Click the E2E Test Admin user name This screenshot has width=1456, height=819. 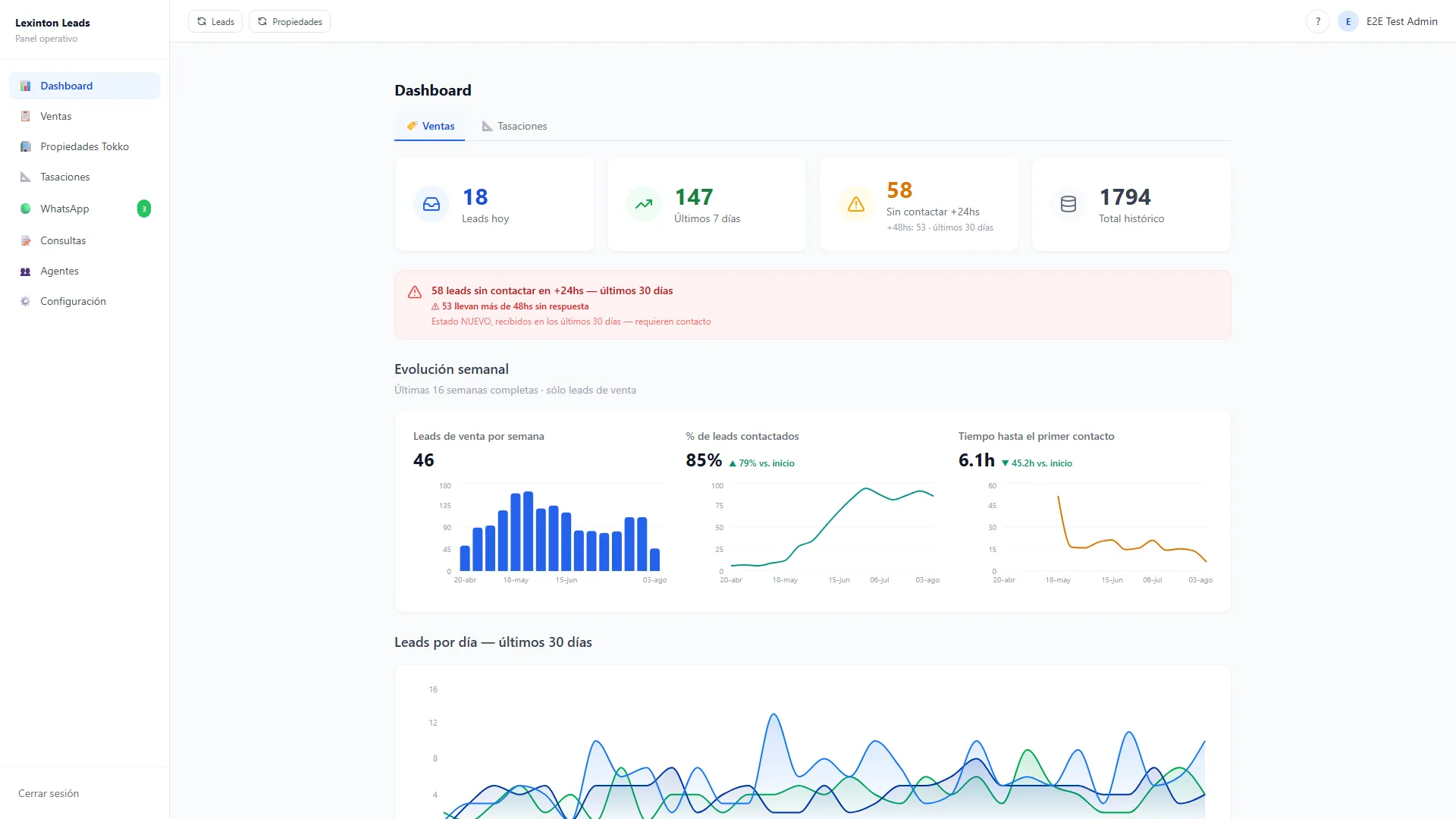click(1402, 21)
